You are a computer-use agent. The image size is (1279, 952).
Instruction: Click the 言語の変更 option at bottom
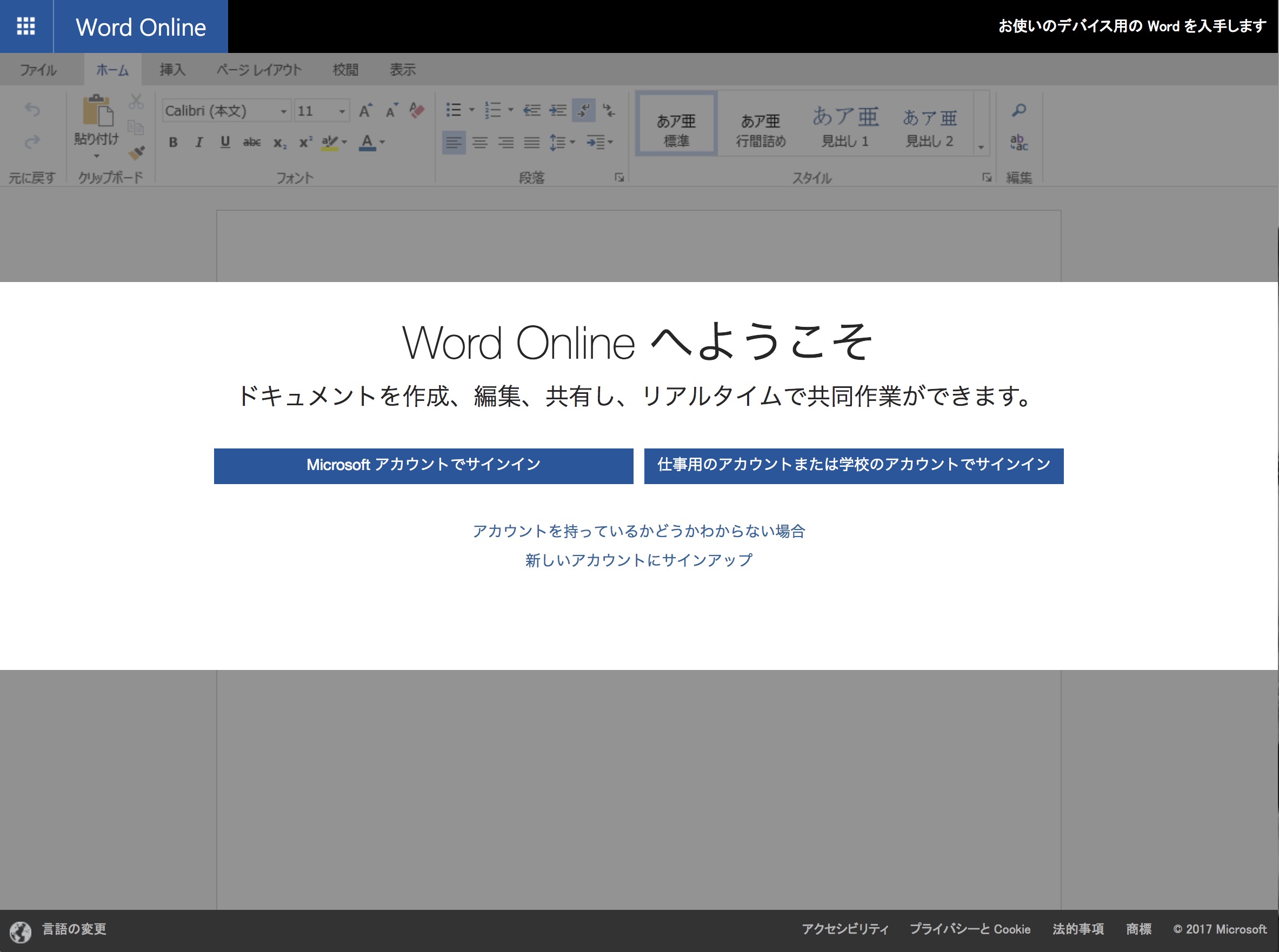tap(75, 929)
